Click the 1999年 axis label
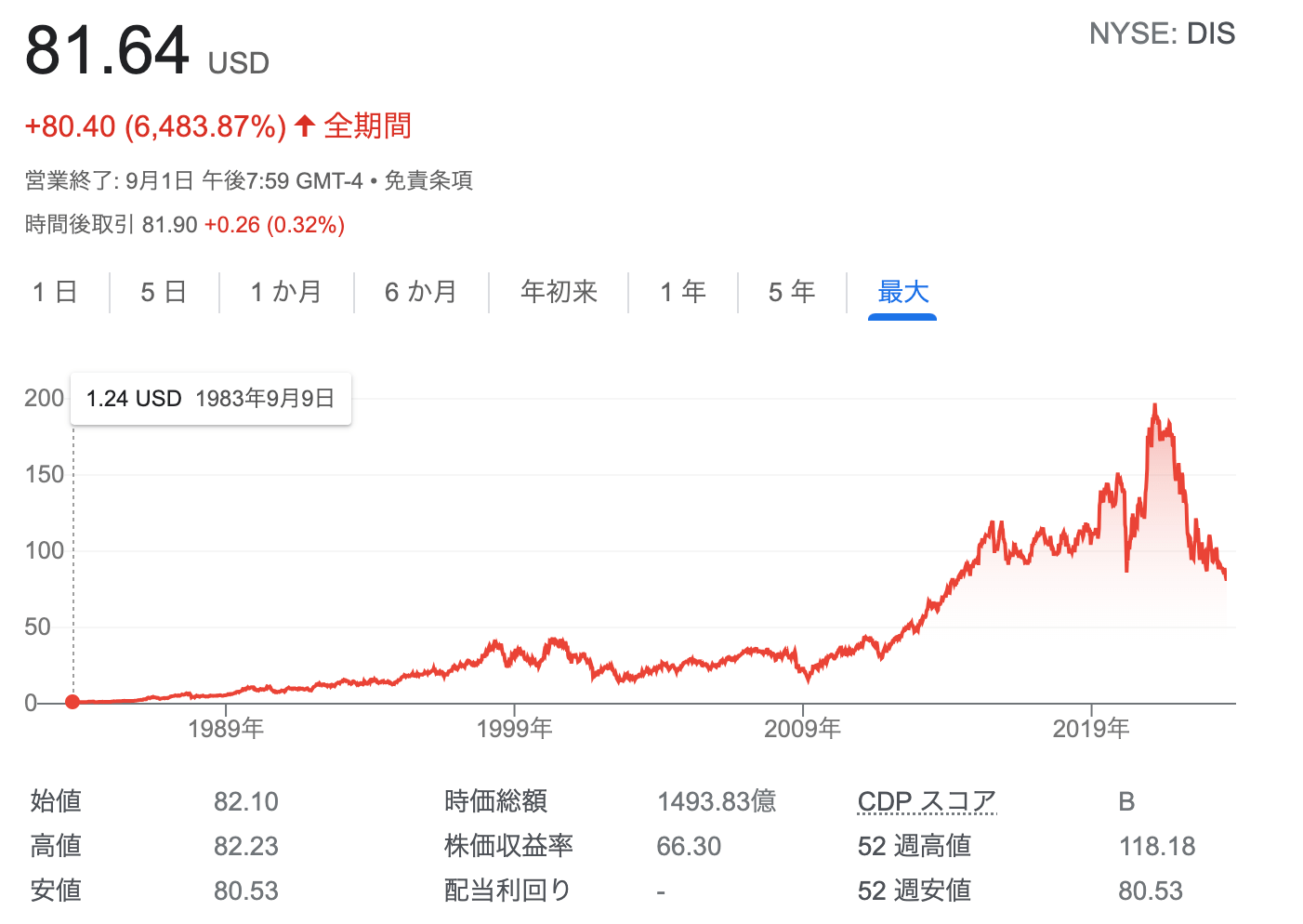Viewport: 1303px width, 924px height. point(514,728)
